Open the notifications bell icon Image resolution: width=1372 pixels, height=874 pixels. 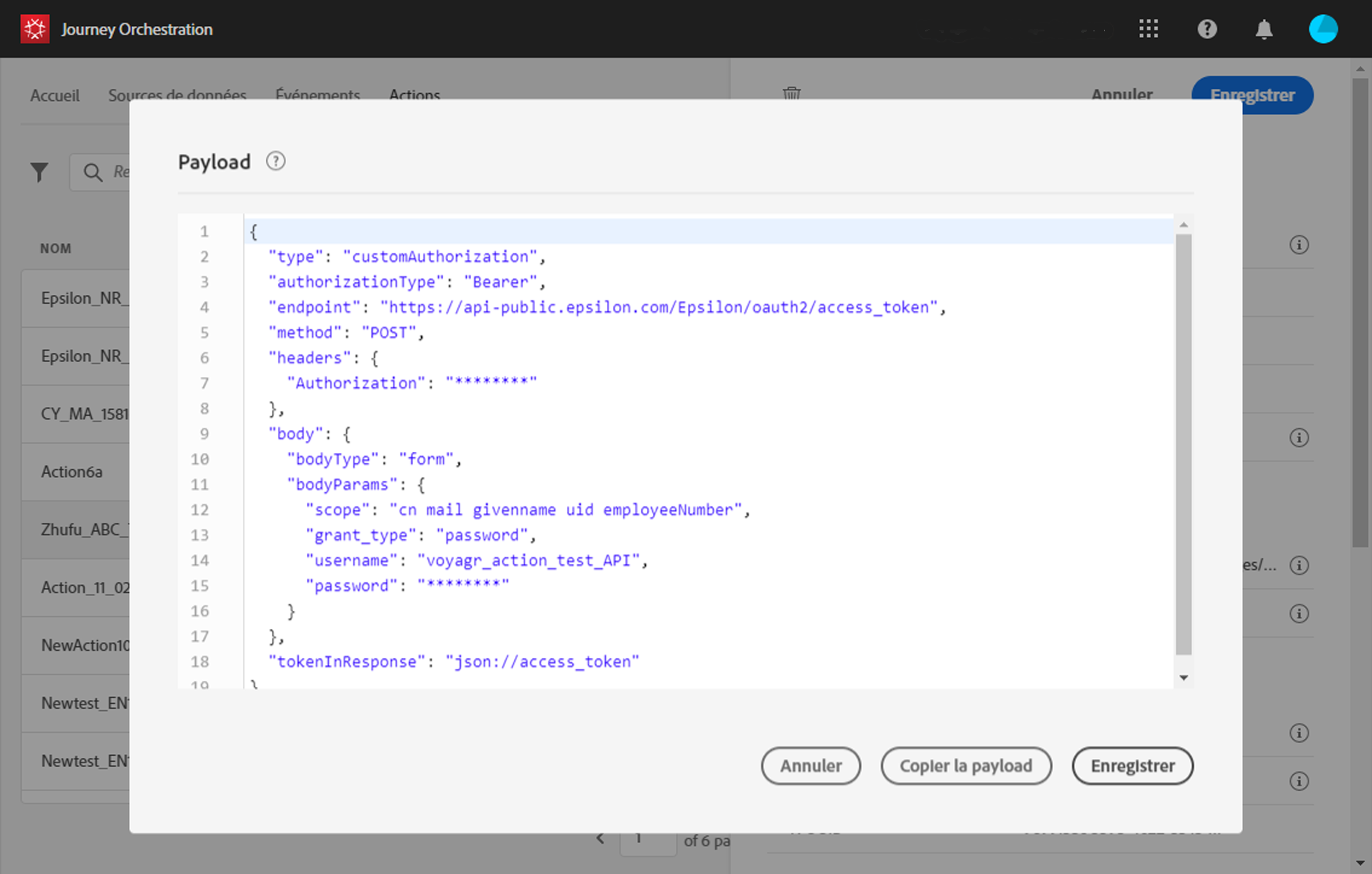coord(1264,29)
